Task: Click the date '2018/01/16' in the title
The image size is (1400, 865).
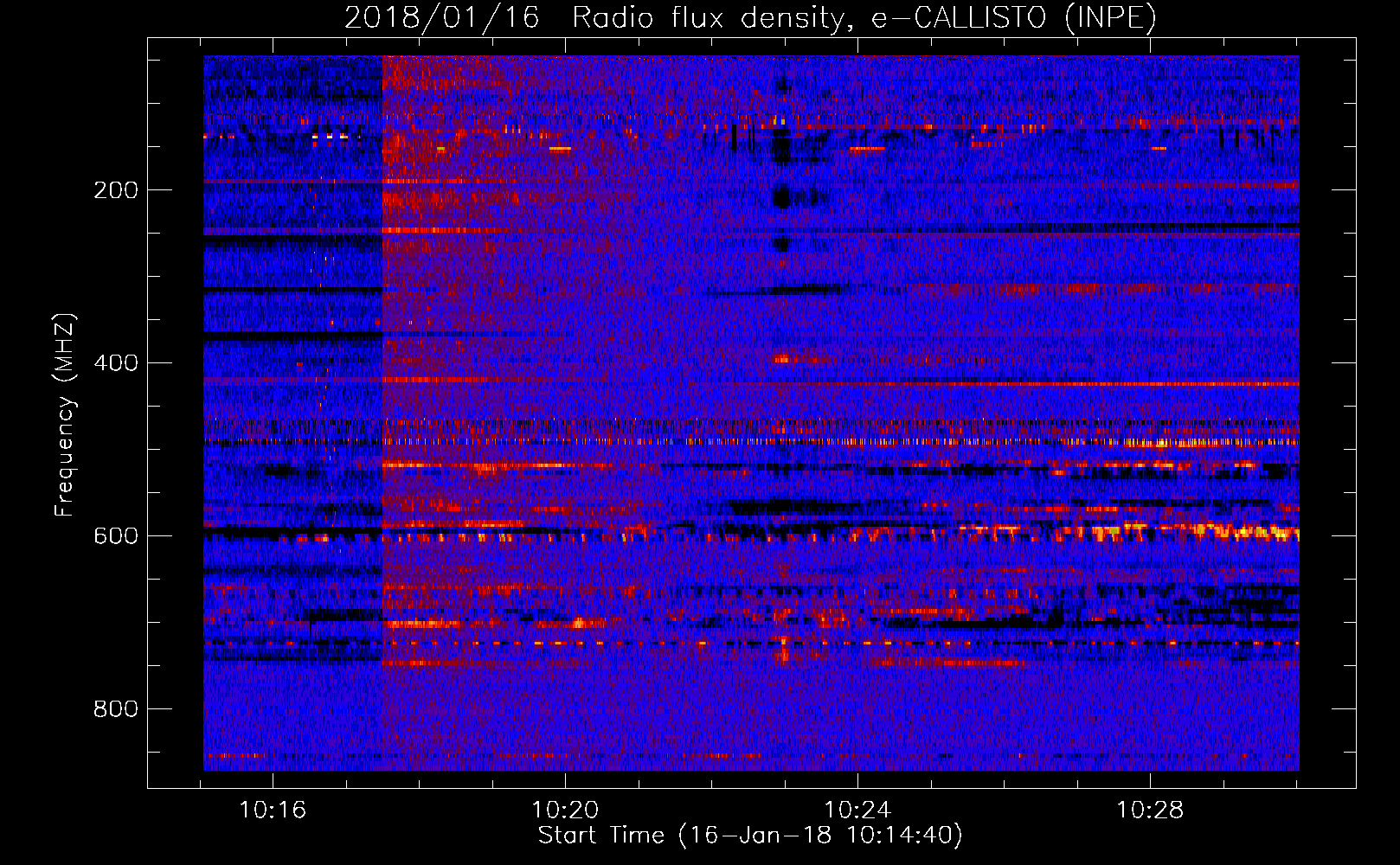Action: point(442,17)
